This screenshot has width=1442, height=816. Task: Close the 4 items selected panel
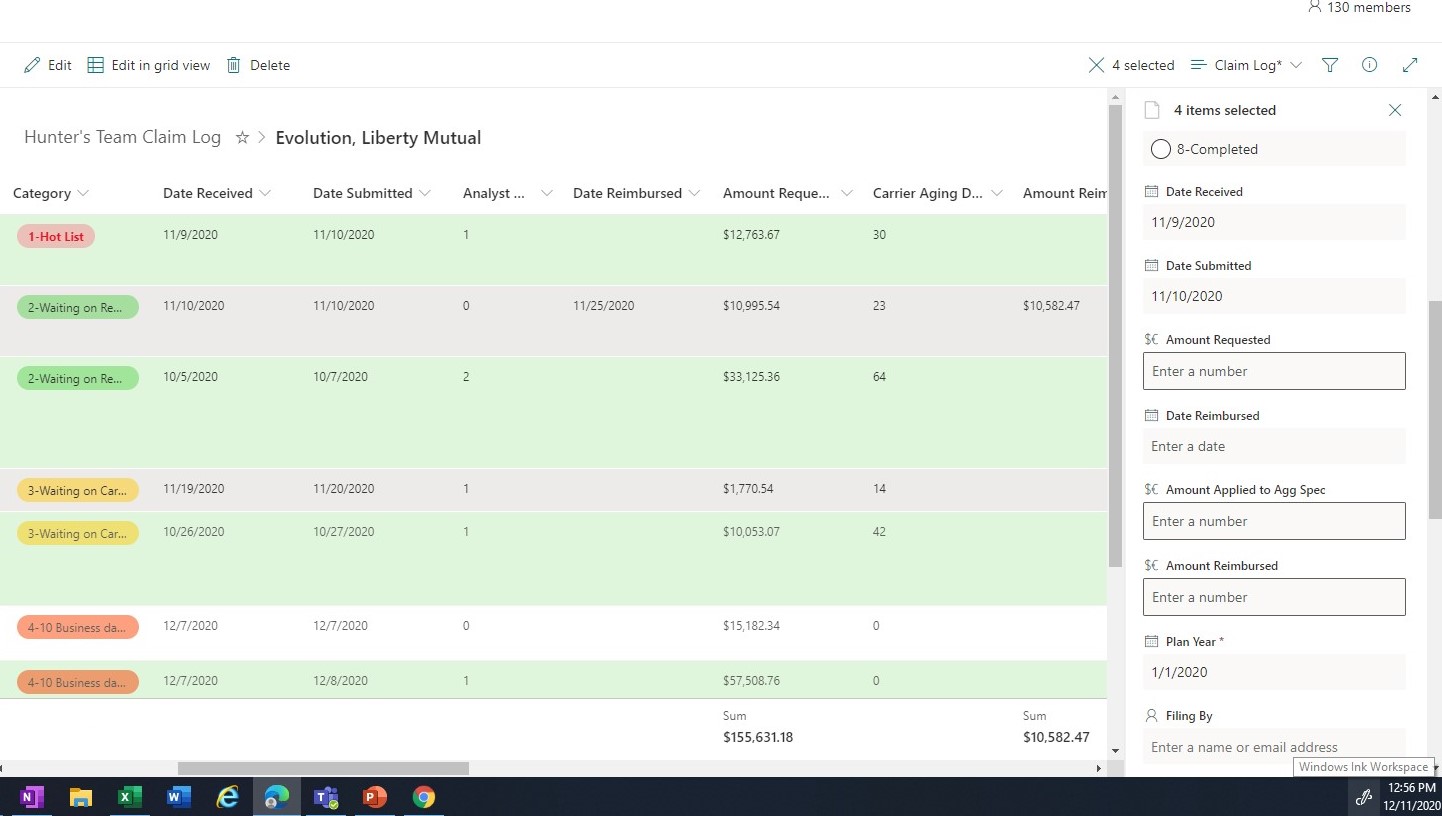[x=1395, y=110]
